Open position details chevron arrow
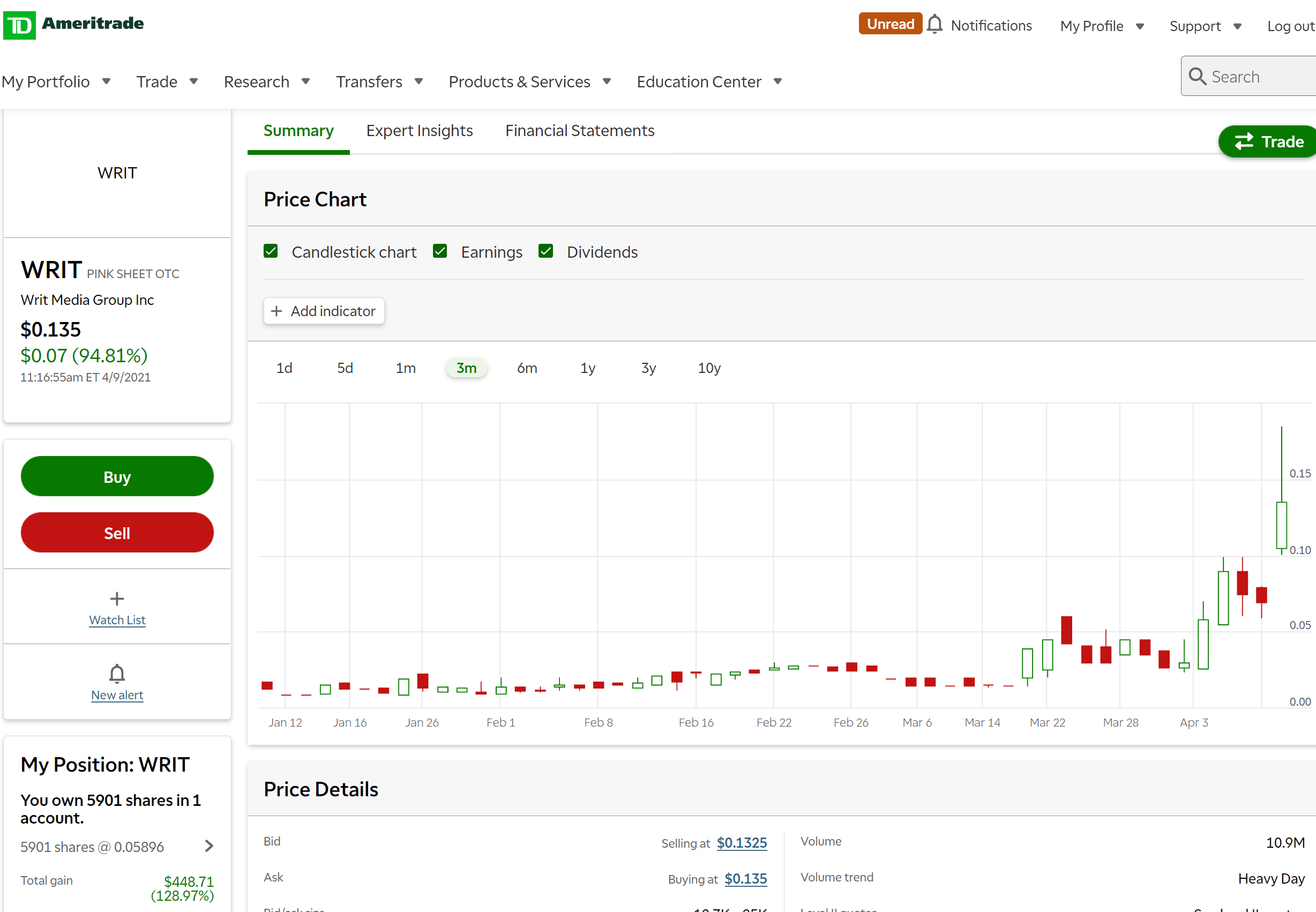The height and width of the screenshot is (912, 1316). (209, 846)
